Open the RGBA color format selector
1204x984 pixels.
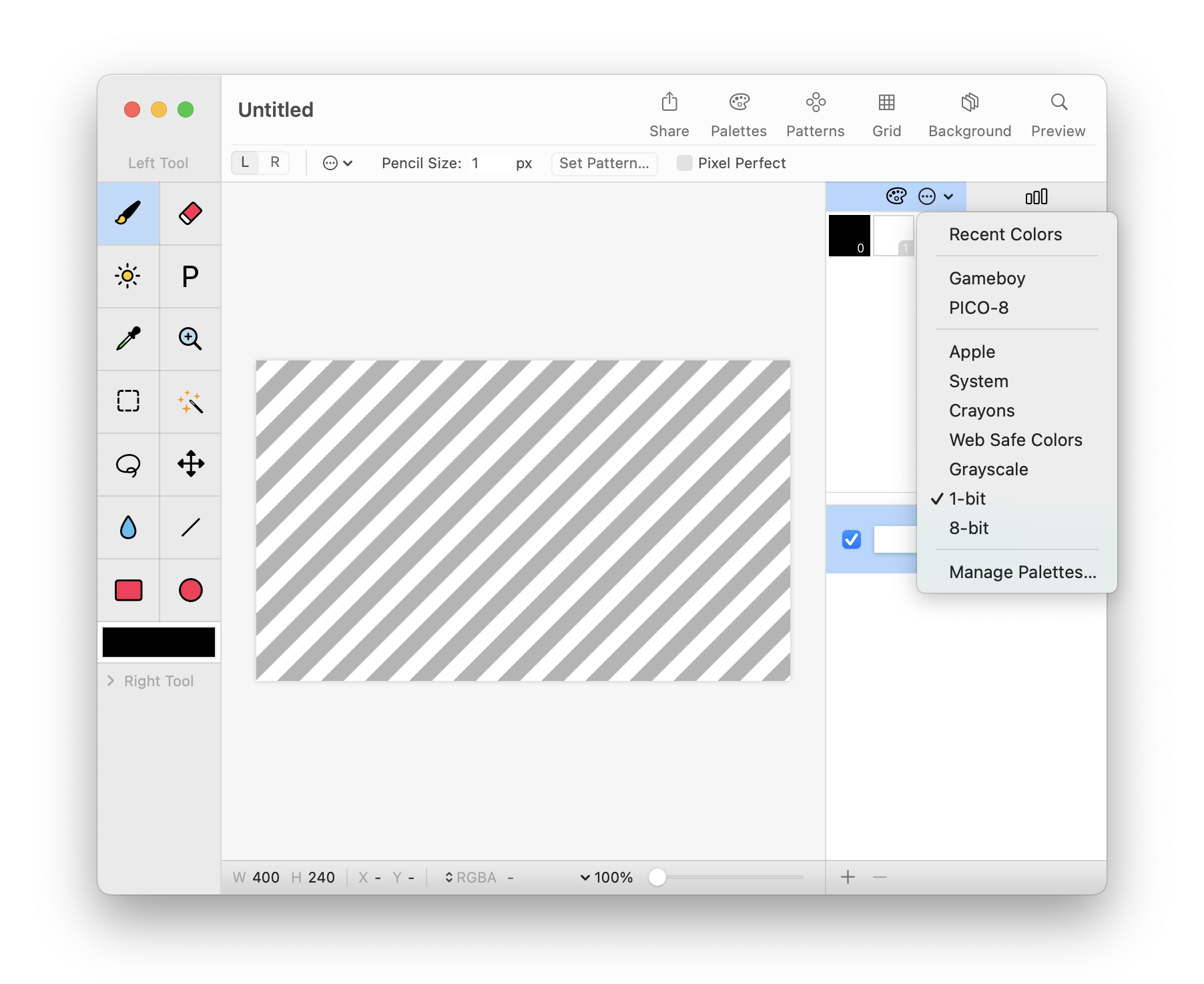tap(471, 877)
